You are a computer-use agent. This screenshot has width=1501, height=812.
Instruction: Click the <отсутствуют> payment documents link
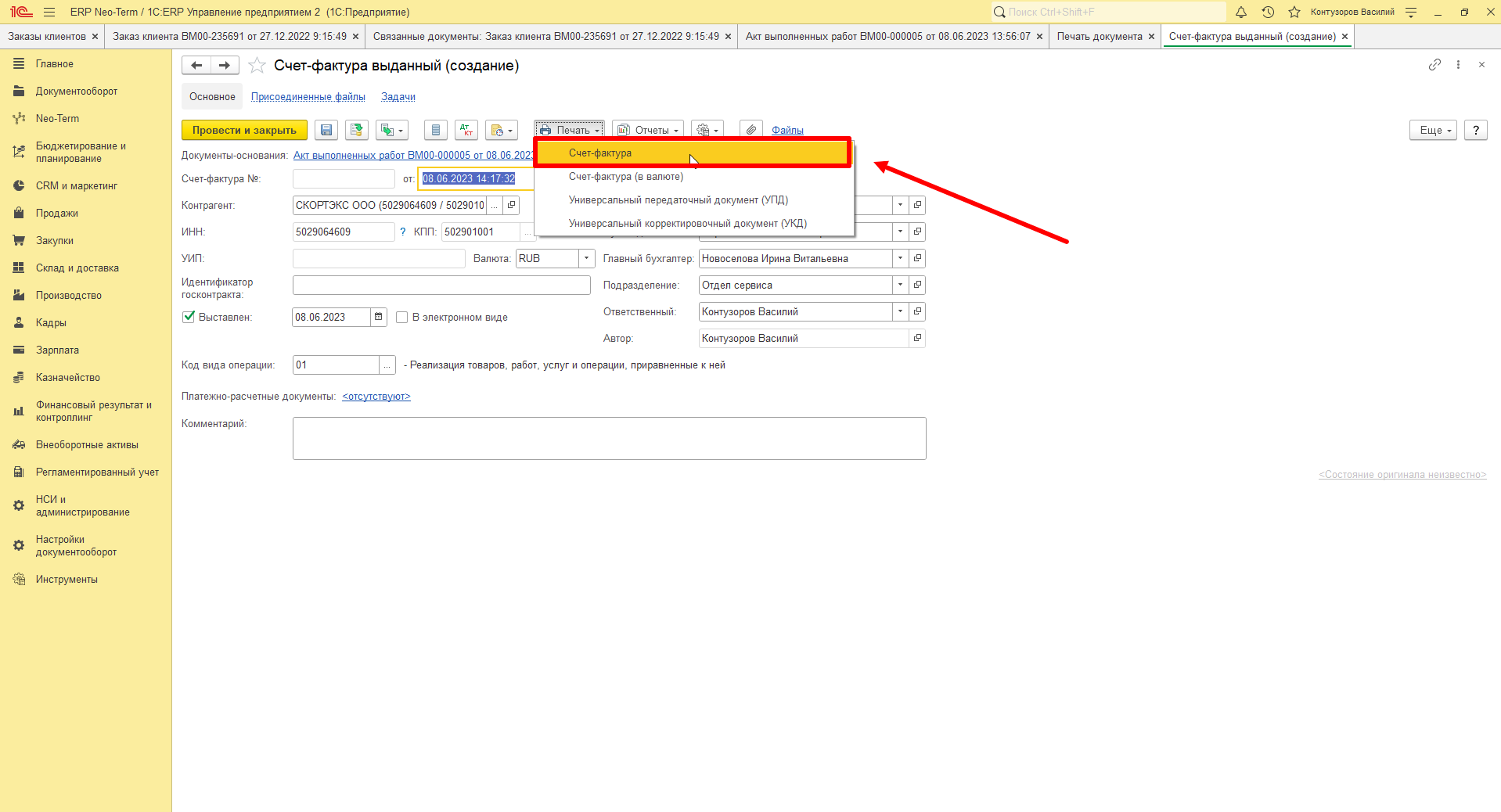pos(376,397)
